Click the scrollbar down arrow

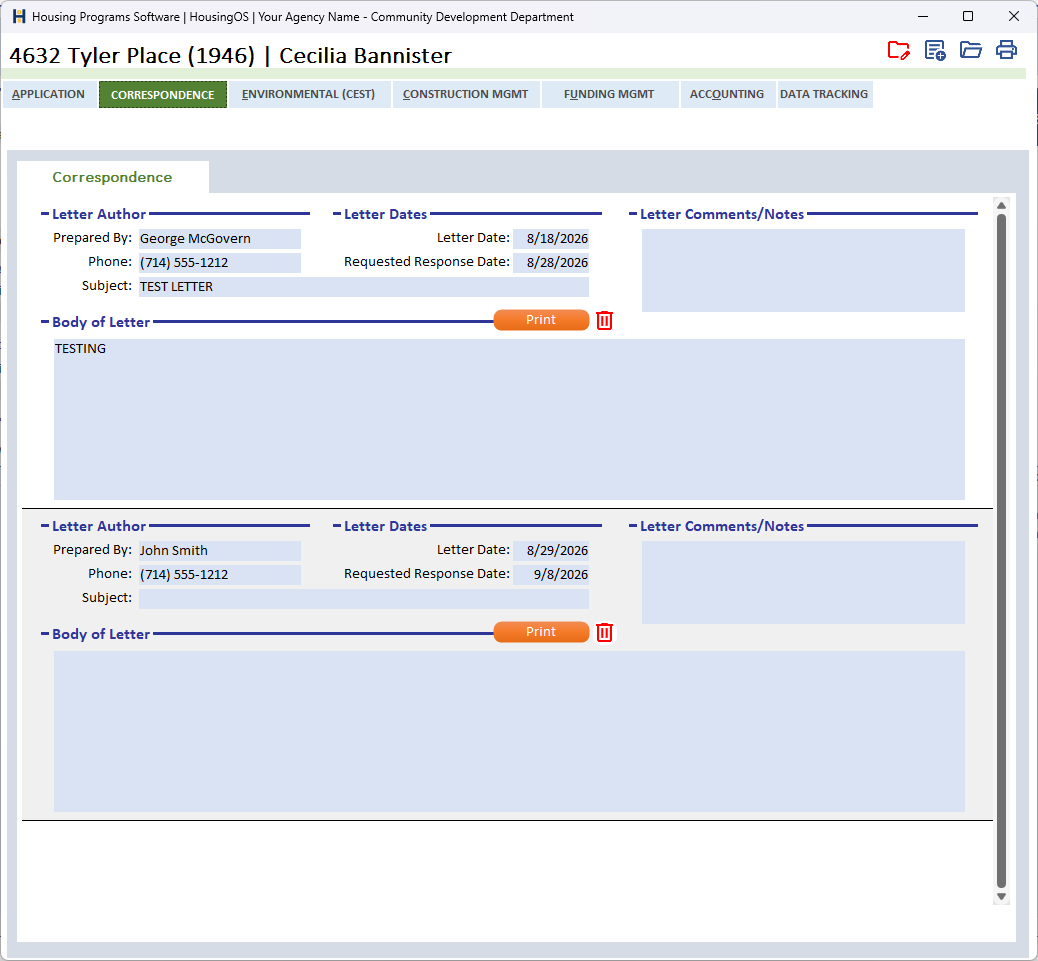tap(1002, 897)
